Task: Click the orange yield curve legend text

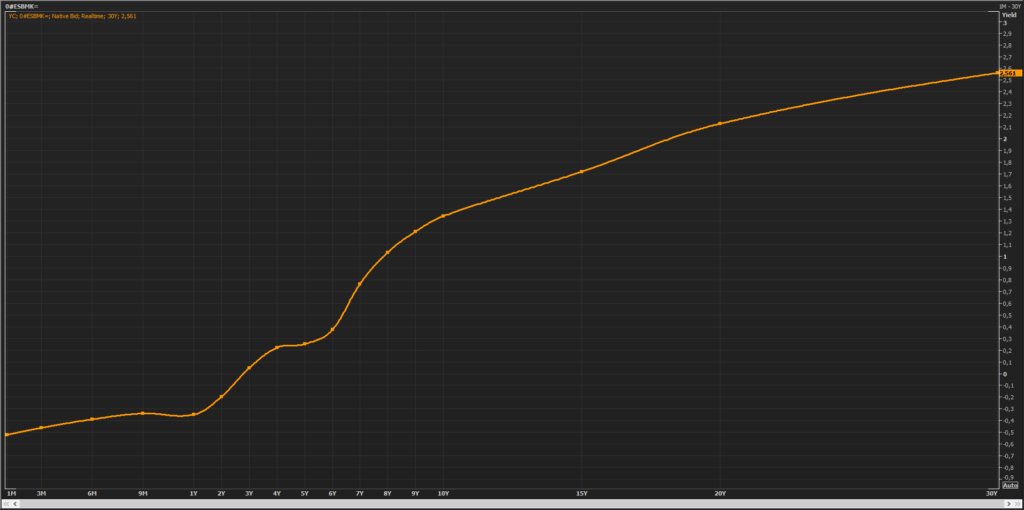Action: pyautogui.click(x=72, y=16)
